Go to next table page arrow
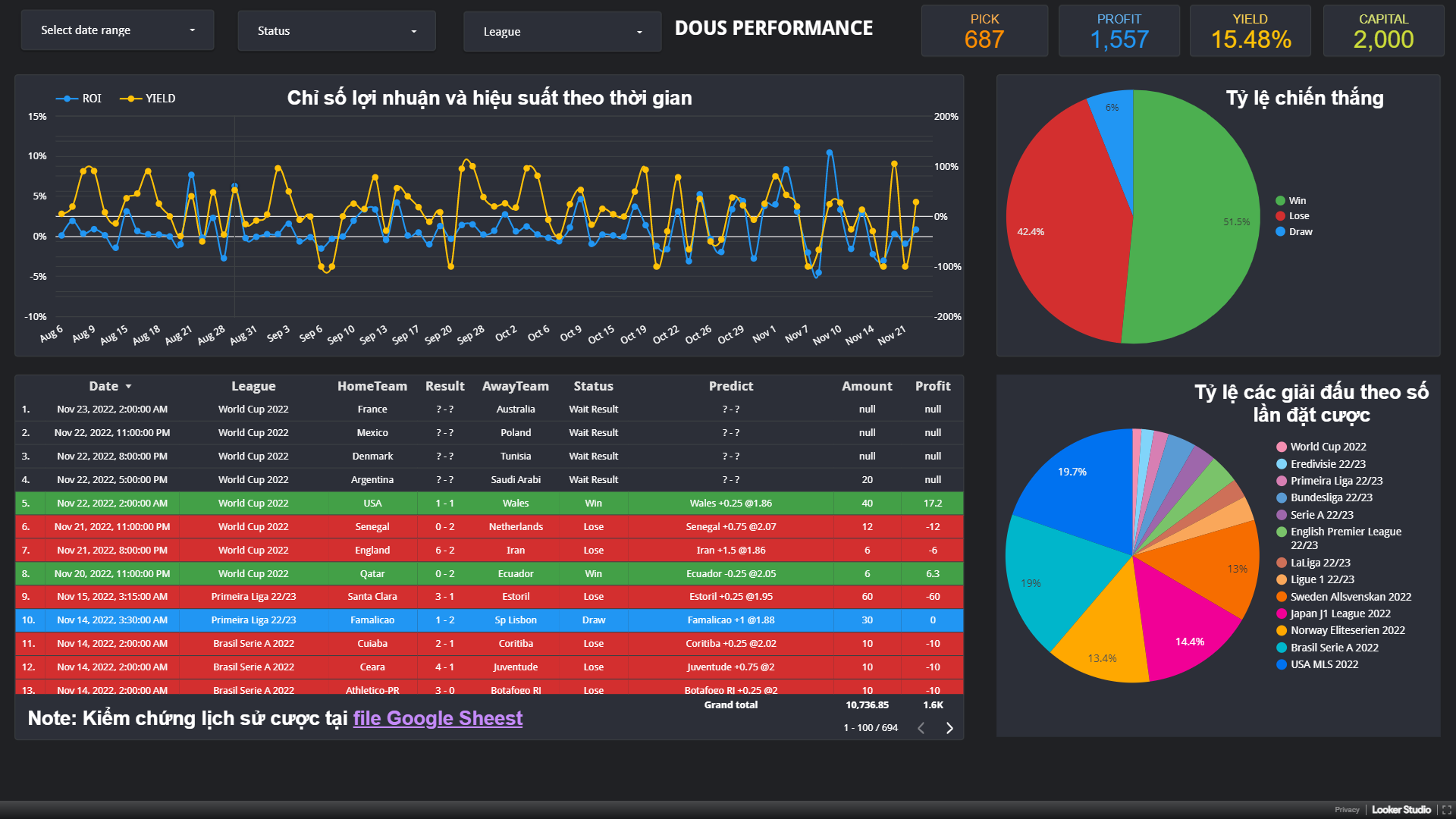This screenshot has height=819, width=1456. point(949,728)
